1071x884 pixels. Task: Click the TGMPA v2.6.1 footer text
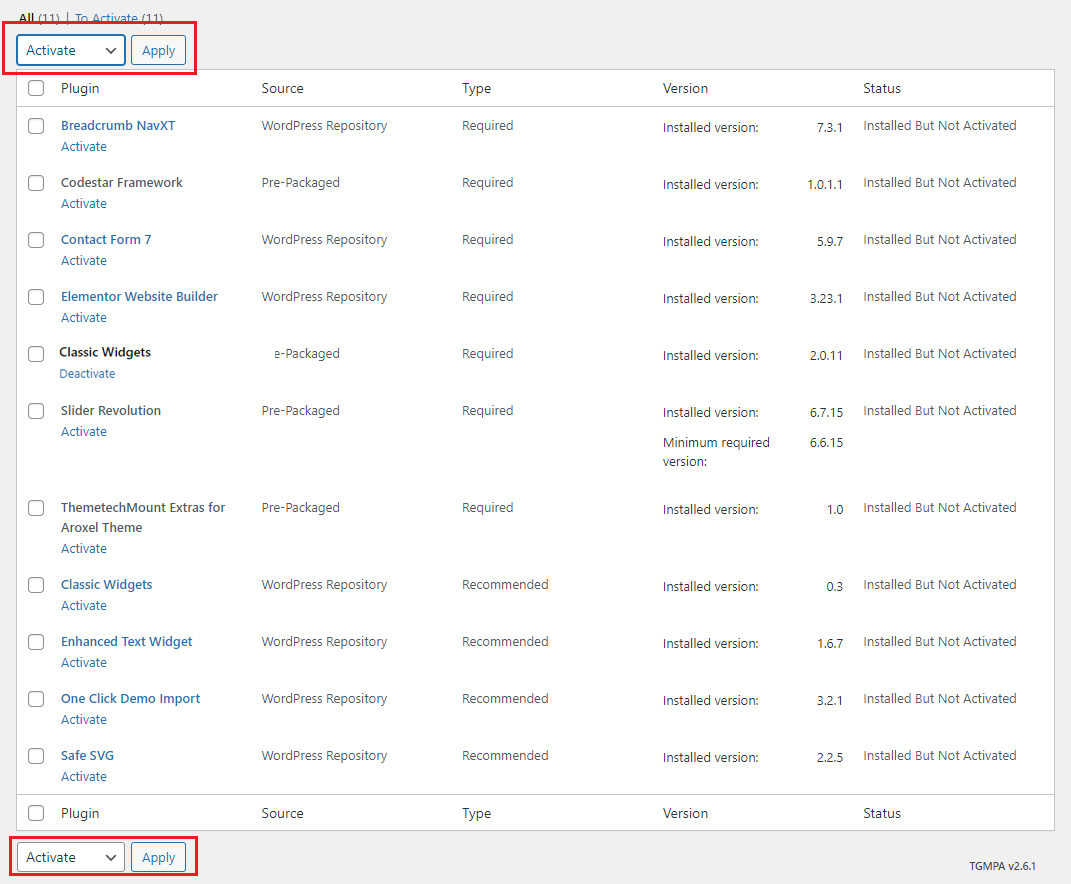point(1002,866)
